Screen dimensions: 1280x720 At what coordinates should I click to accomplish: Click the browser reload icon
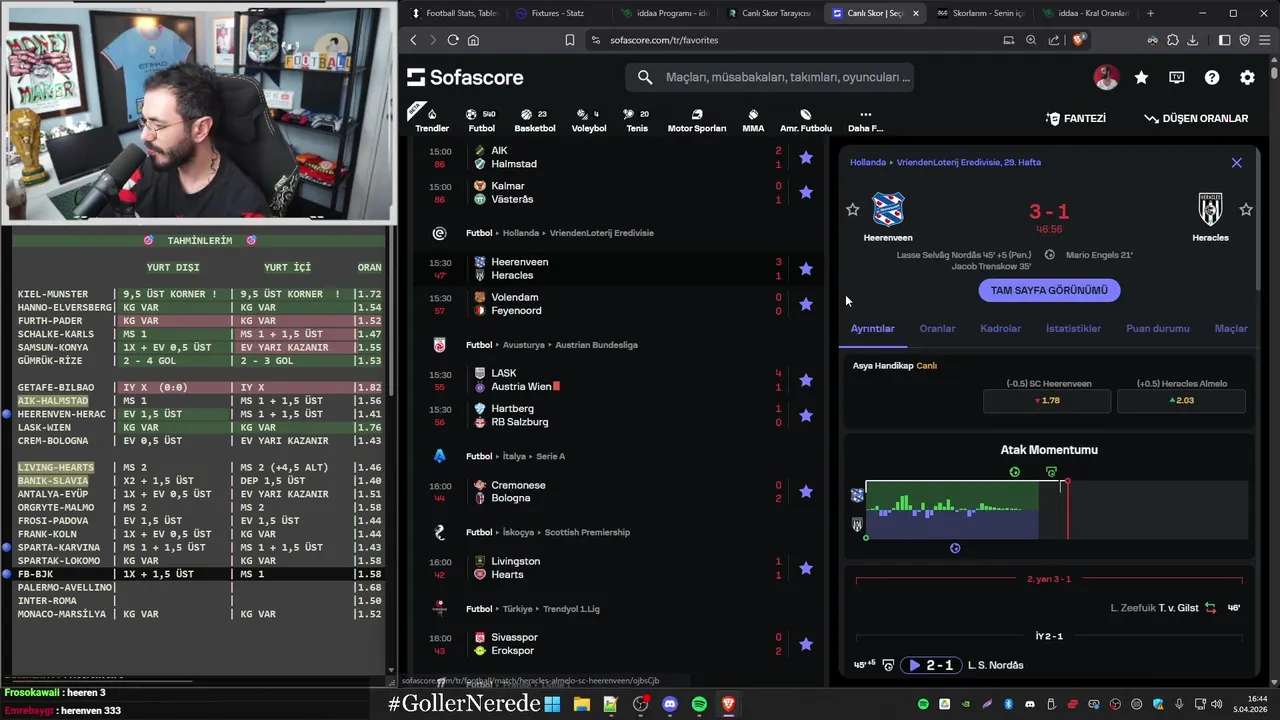click(453, 40)
